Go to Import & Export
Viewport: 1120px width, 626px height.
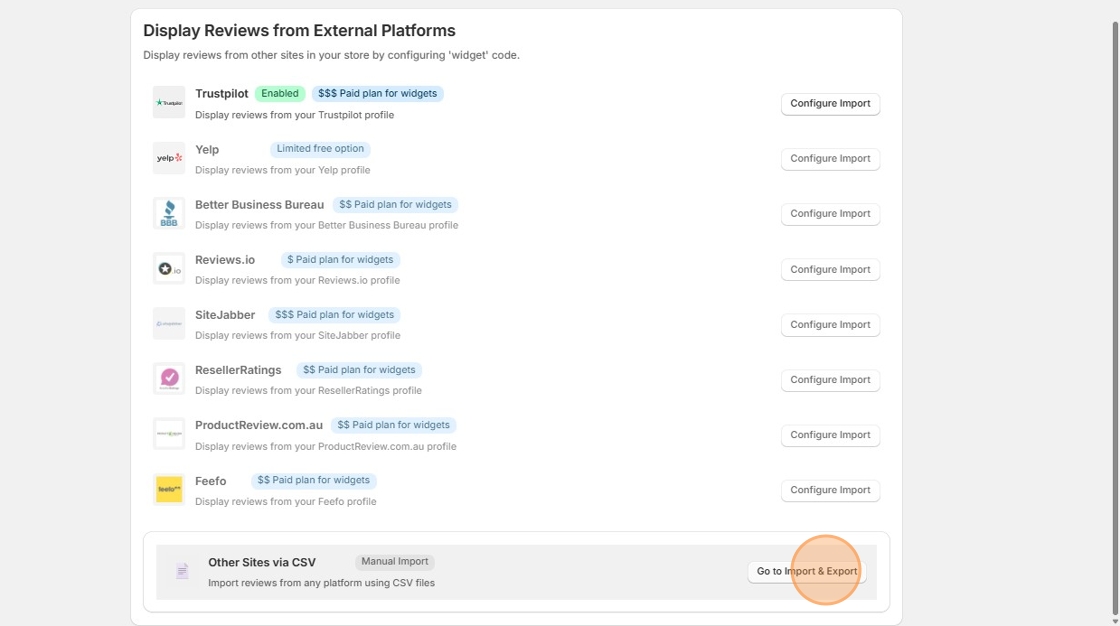click(x=806, y=572)
